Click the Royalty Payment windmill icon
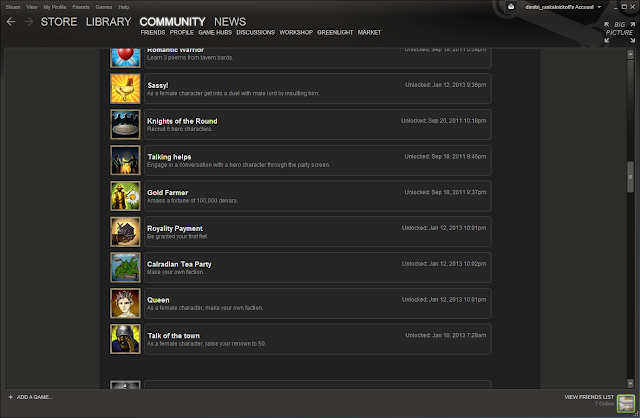 point(125,232)
